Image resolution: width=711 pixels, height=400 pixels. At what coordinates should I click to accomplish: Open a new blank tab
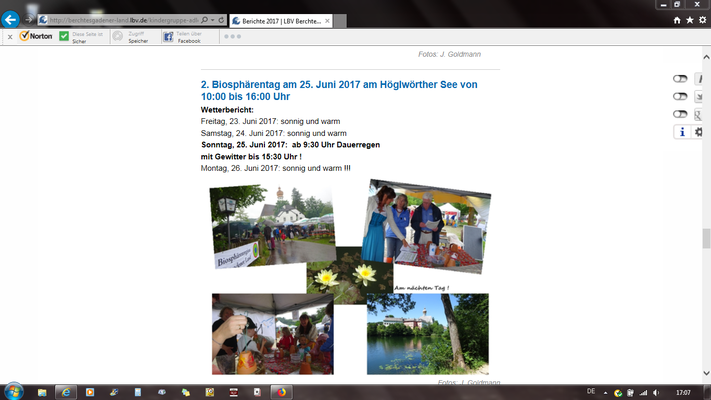pos(341,21)
